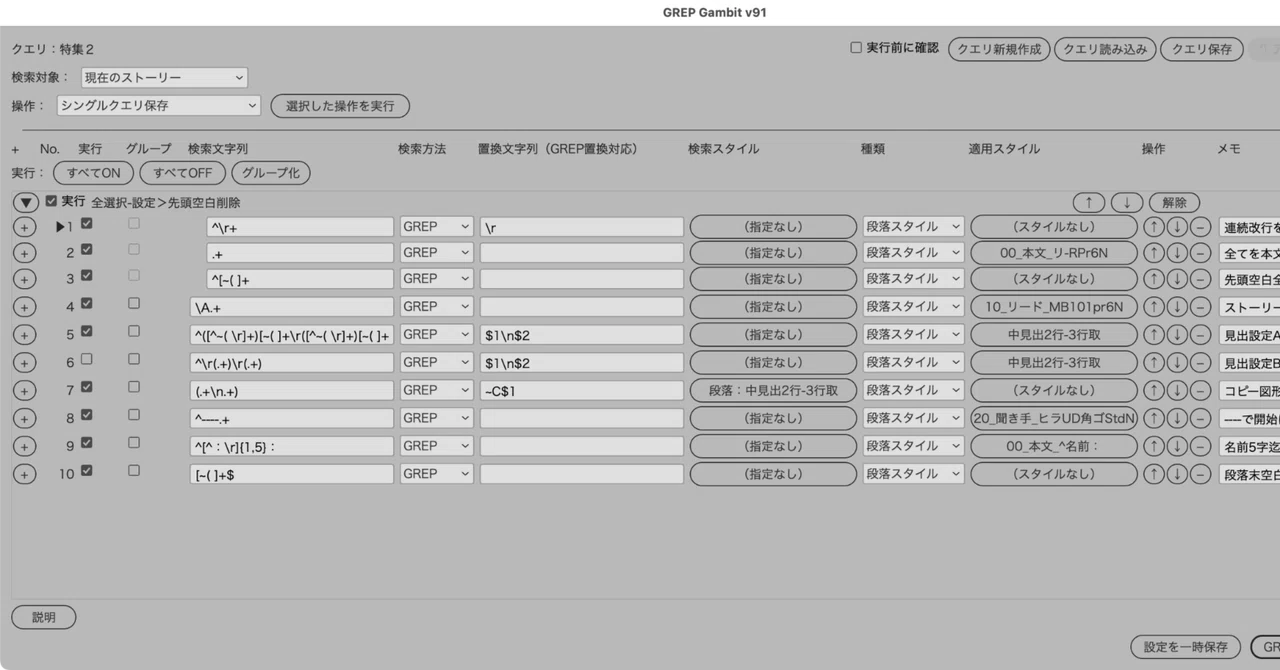Click the search string field containing \A.+
This screenshot has width=1280, height=670.
(x=291, y=307)
